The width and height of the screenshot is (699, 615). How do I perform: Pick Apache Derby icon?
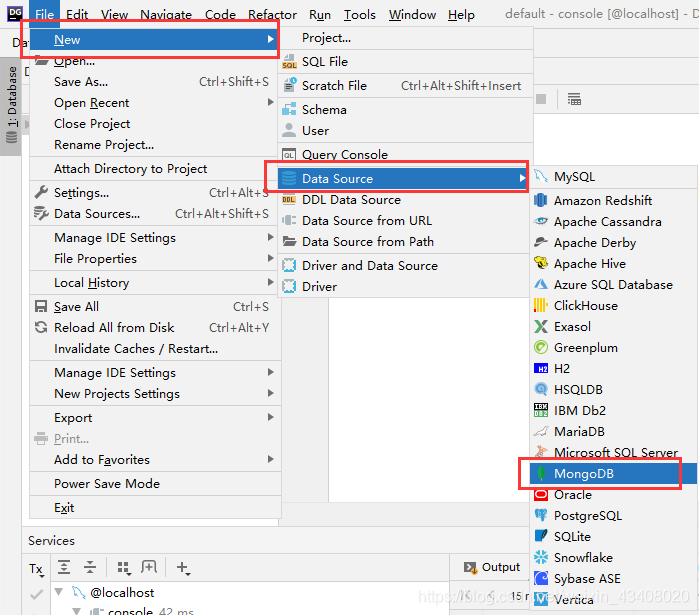coord(541,242)
